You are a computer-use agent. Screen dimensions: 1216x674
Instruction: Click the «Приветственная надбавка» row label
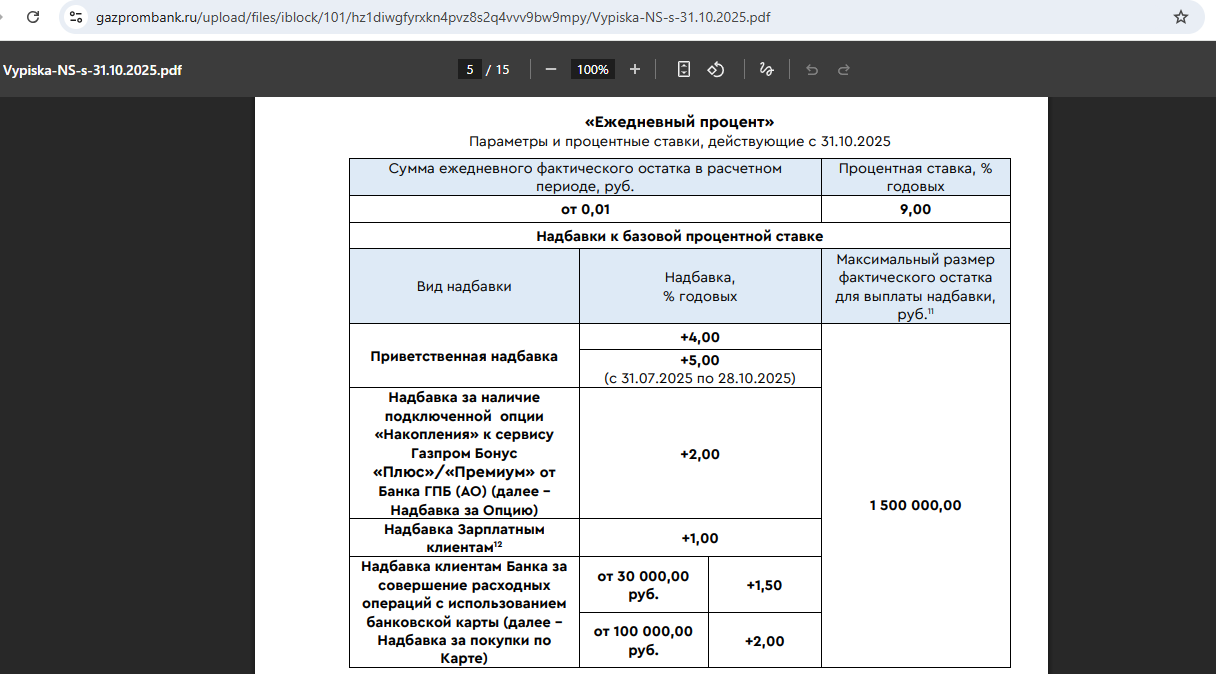tap(464, 356)
